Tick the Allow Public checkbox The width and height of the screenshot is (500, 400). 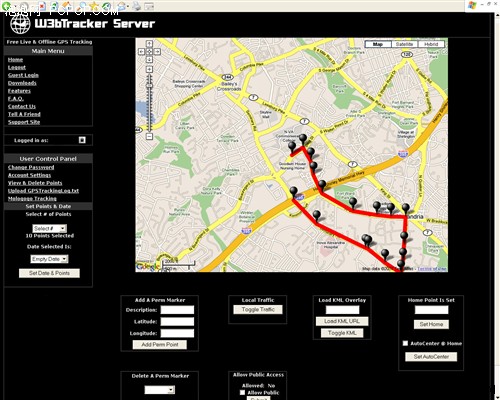[242, 393]
